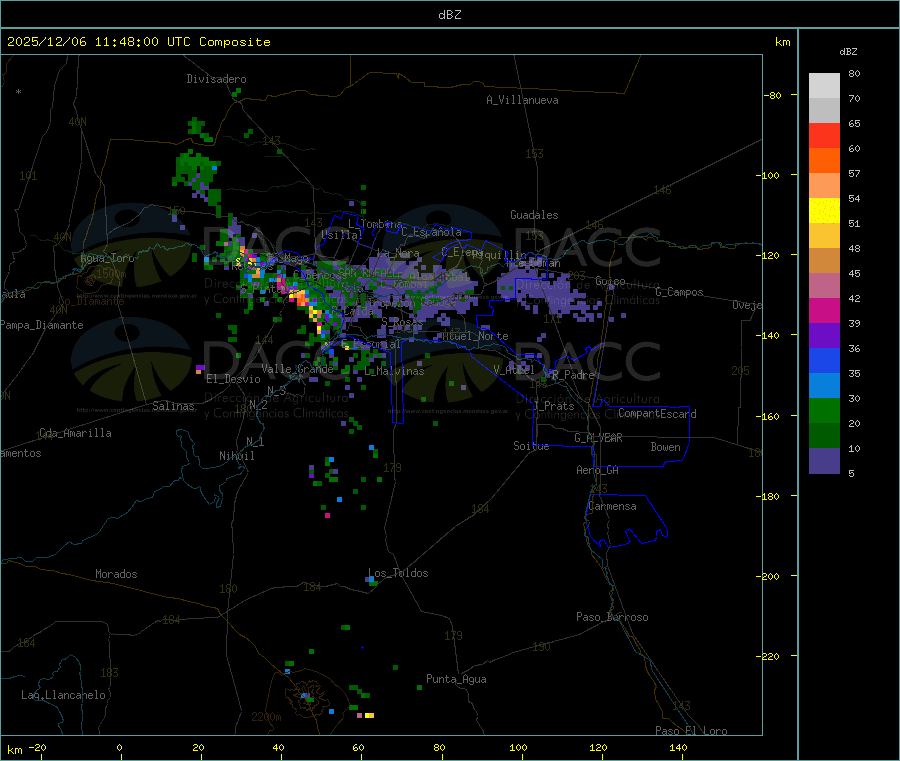The width and height of the screenshot is (900, 761).
Task: Click the Paso_Barroso location label
Action: [612, 617]
